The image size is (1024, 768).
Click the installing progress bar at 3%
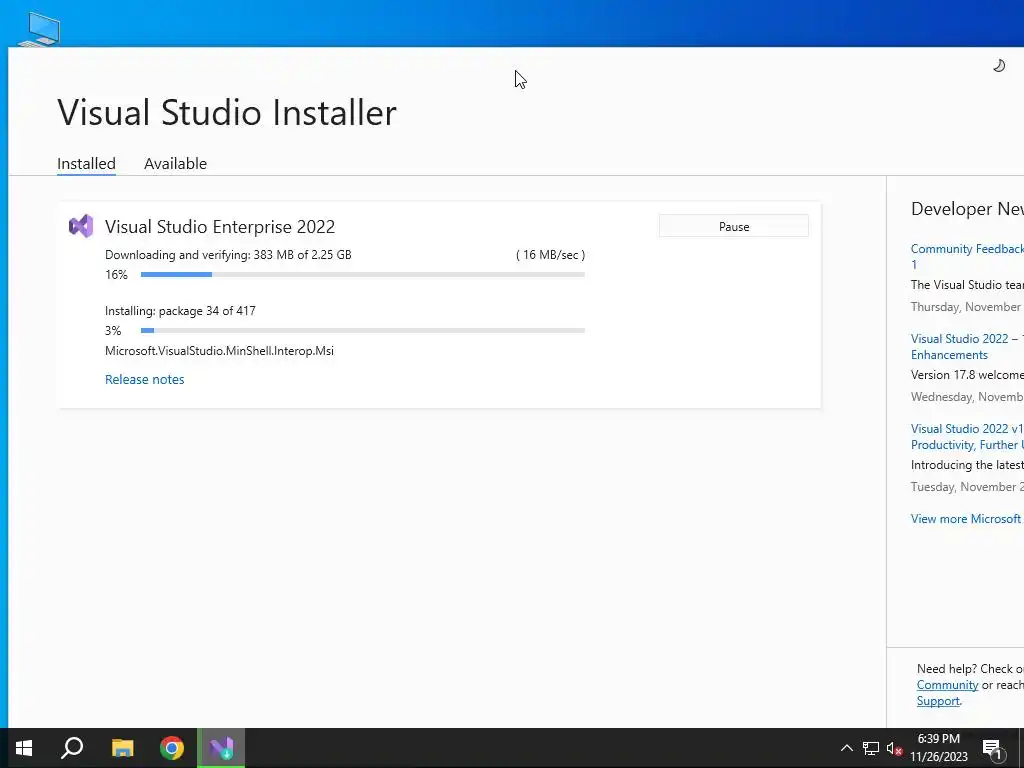point(362,330)
